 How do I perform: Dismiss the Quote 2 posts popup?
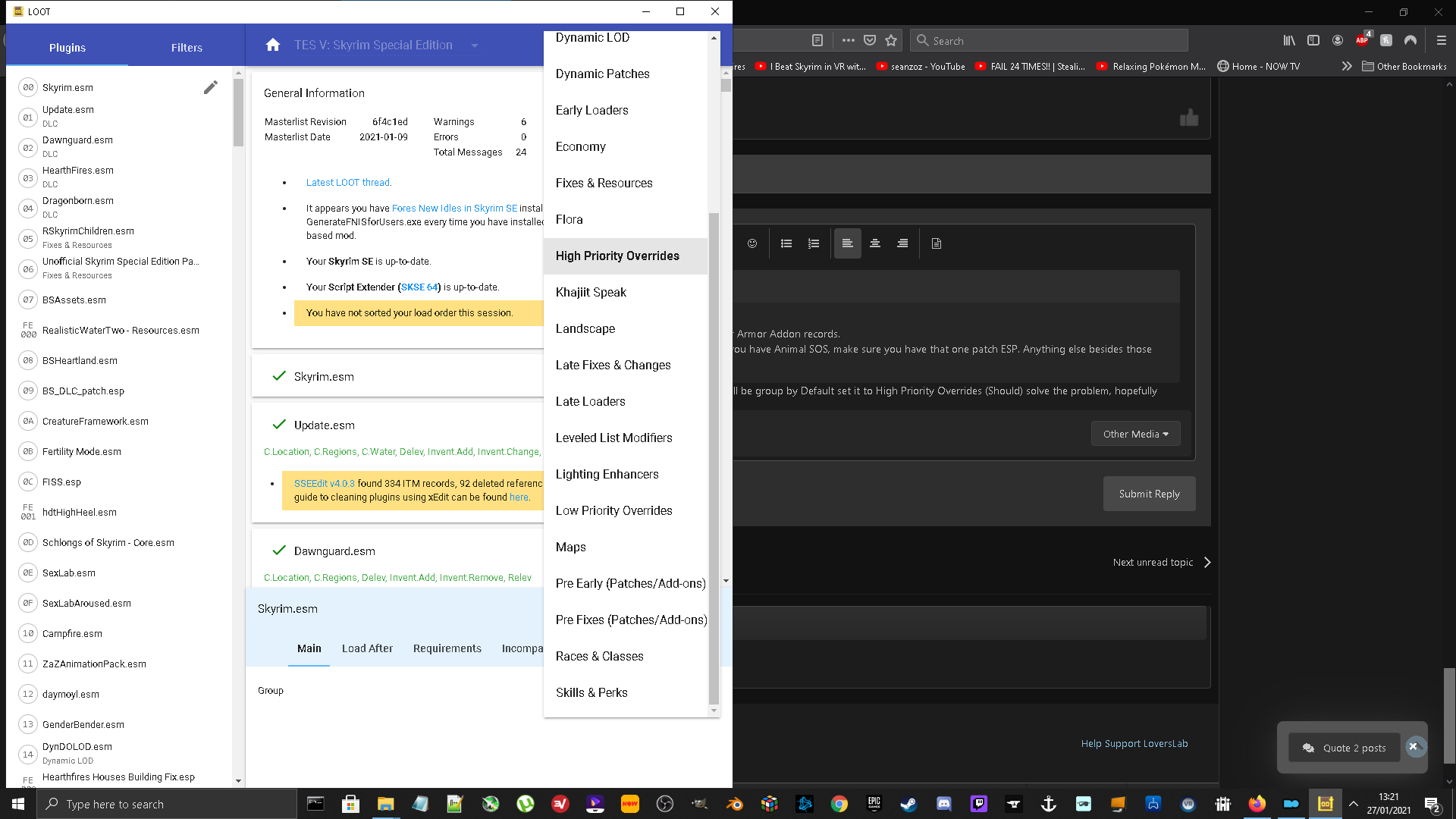point(1414,746)
